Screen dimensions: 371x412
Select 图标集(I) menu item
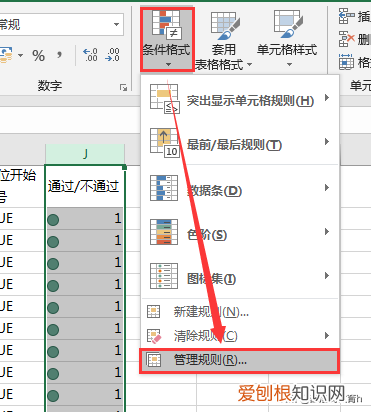(240, 276)
